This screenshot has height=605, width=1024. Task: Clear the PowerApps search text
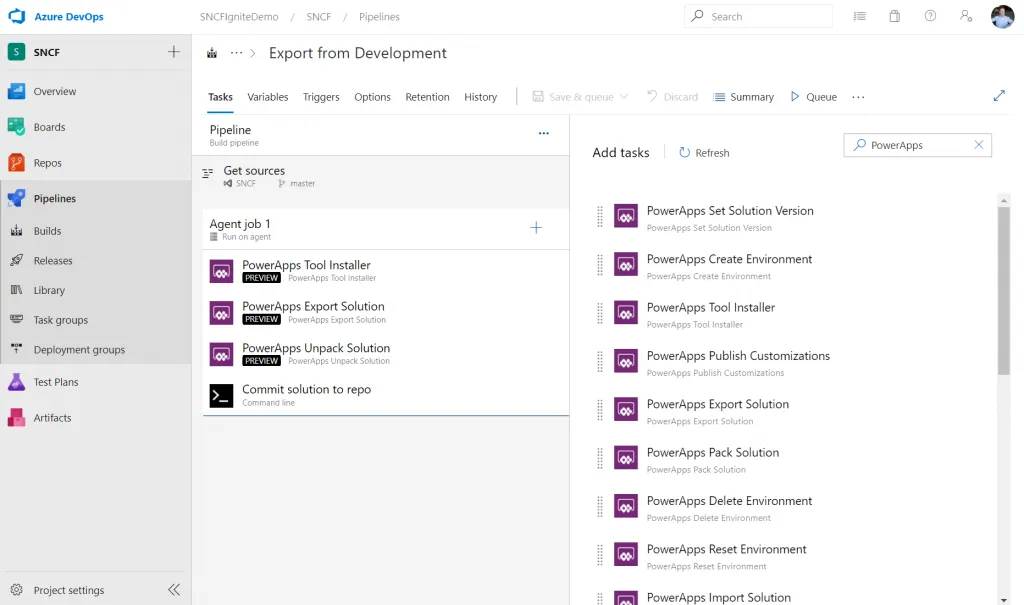tap(978, 145)
